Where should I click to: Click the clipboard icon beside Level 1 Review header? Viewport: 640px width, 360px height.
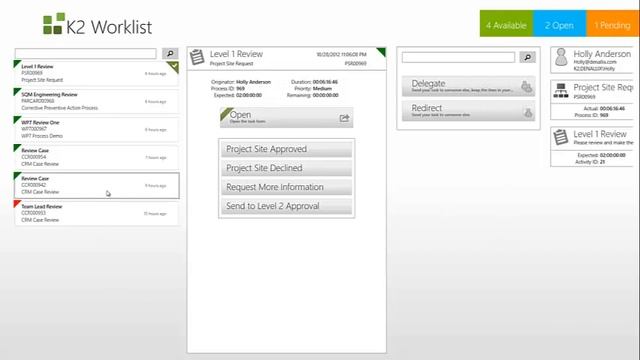[197, 57]
